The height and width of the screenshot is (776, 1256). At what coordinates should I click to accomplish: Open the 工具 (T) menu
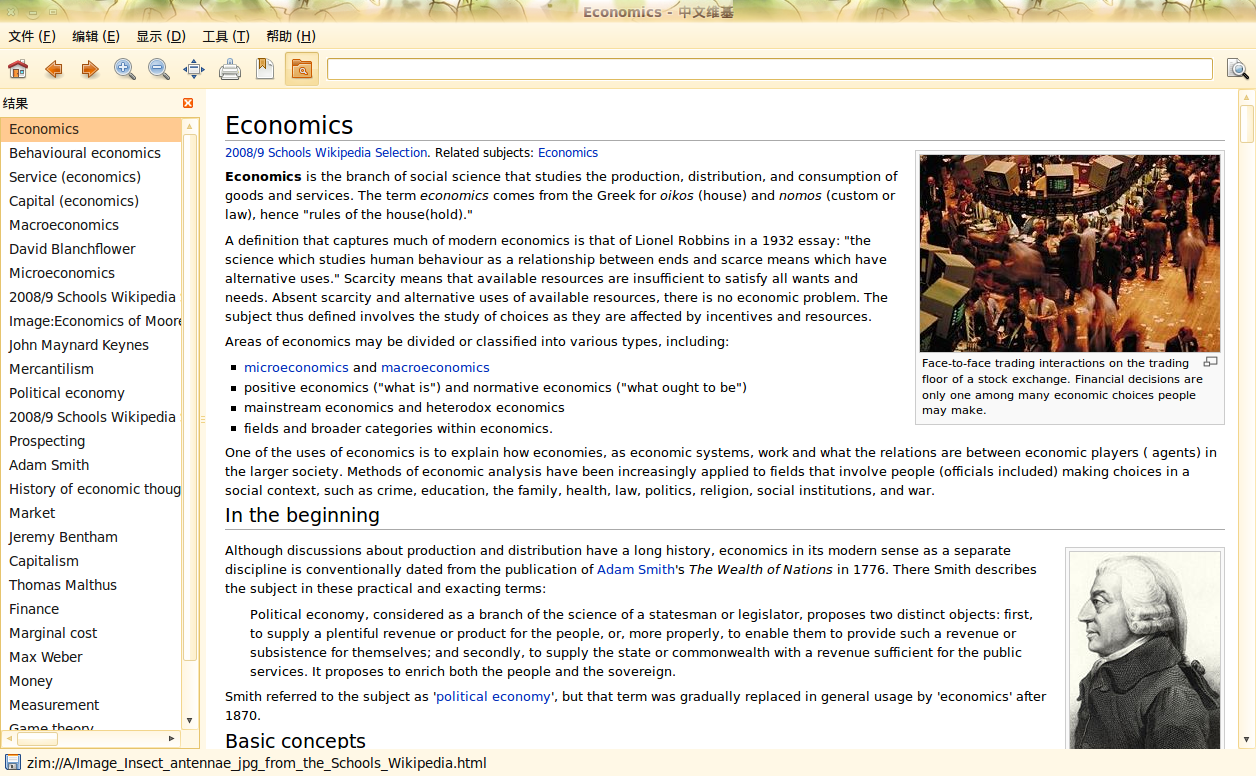coord(226,36)
